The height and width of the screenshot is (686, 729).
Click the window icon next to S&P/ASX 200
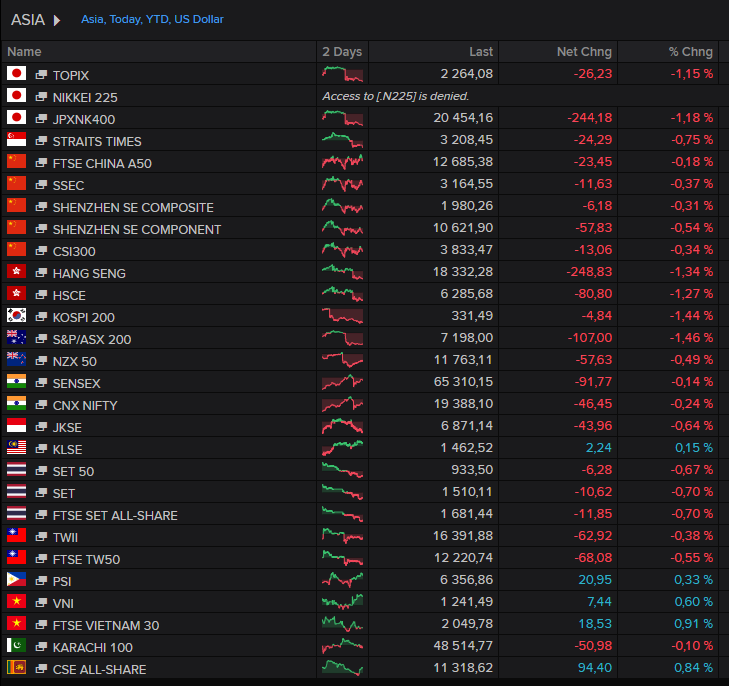(41, 338)
